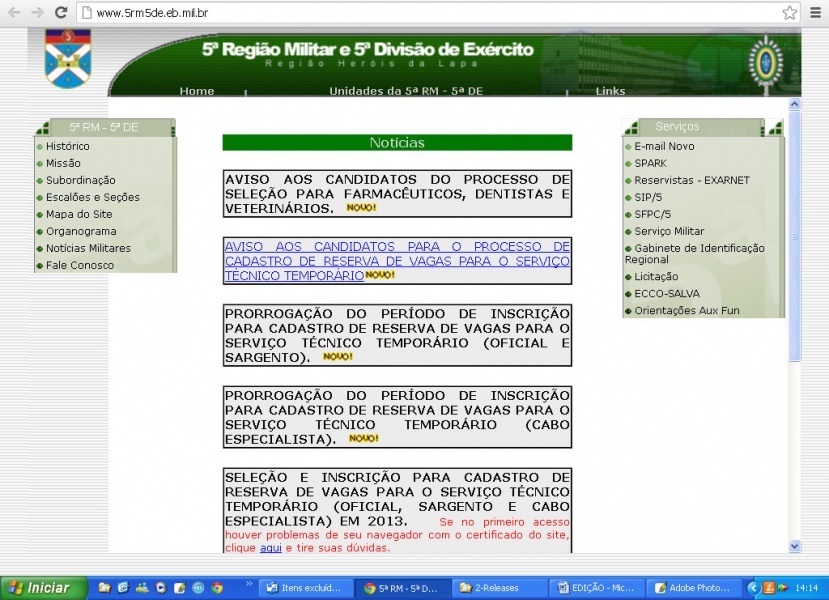Open Histórico in the left sidebar
Image resolution: width=829 pixels, height=600 pixels.
pos(67,146)
